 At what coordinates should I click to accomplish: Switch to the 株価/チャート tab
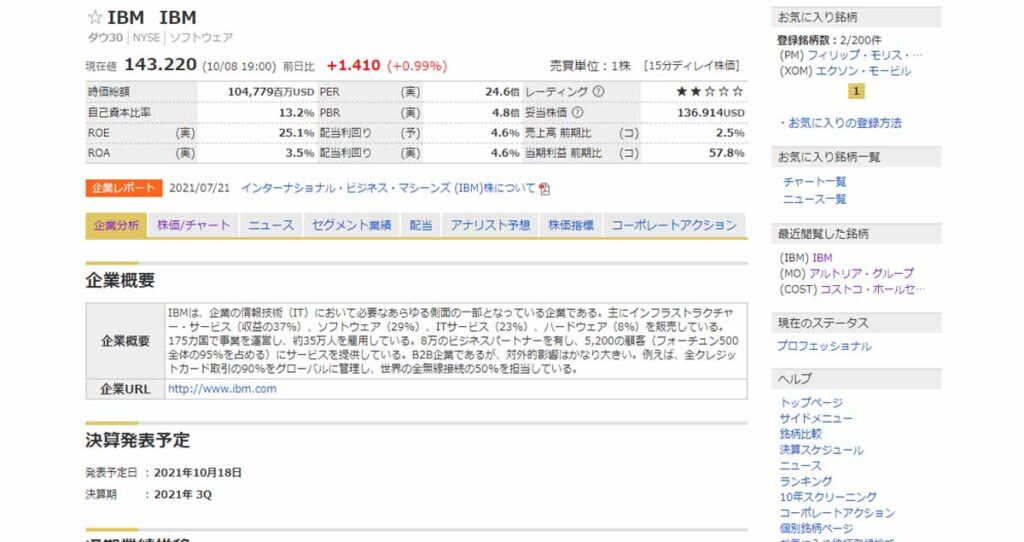pyautogui.click(x=193, y=225)
